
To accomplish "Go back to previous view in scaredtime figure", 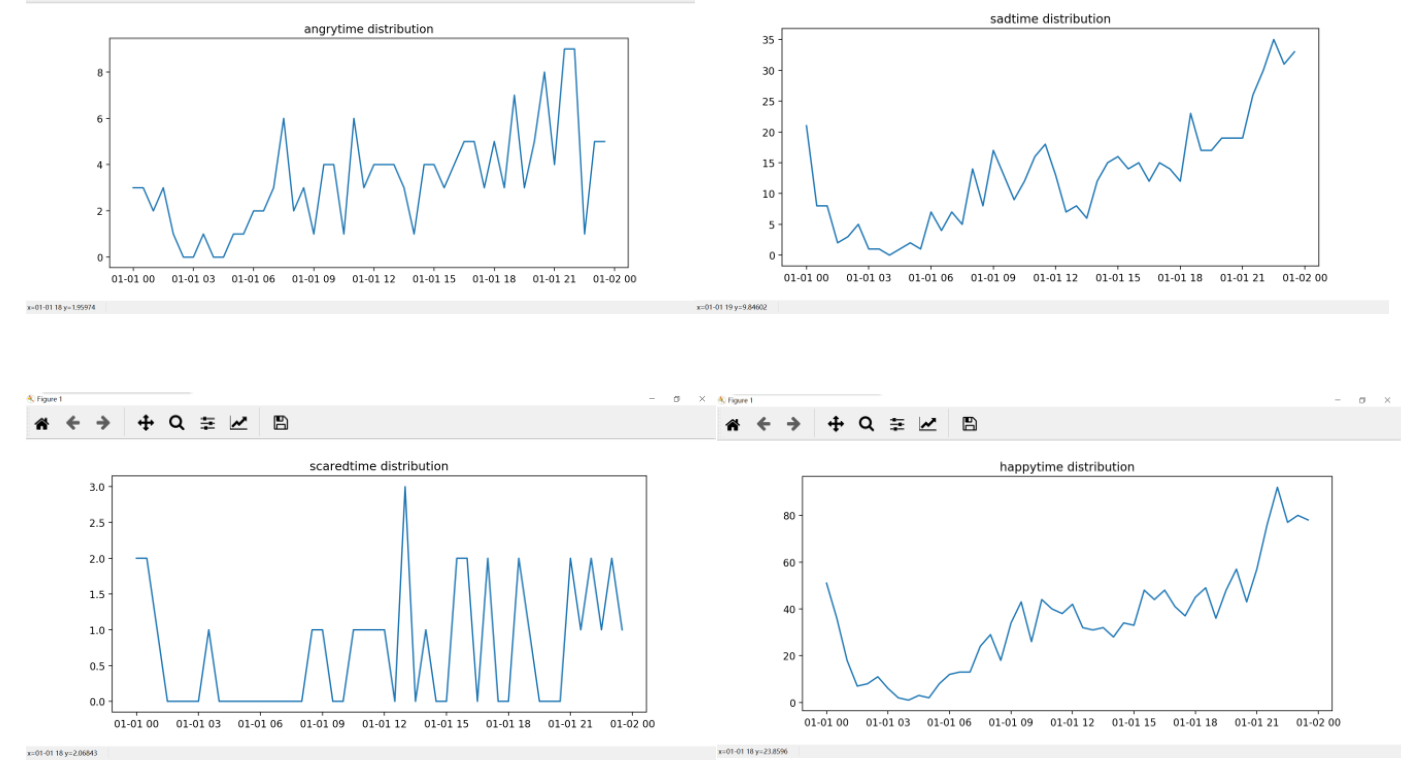I will (x=72, y=423).
